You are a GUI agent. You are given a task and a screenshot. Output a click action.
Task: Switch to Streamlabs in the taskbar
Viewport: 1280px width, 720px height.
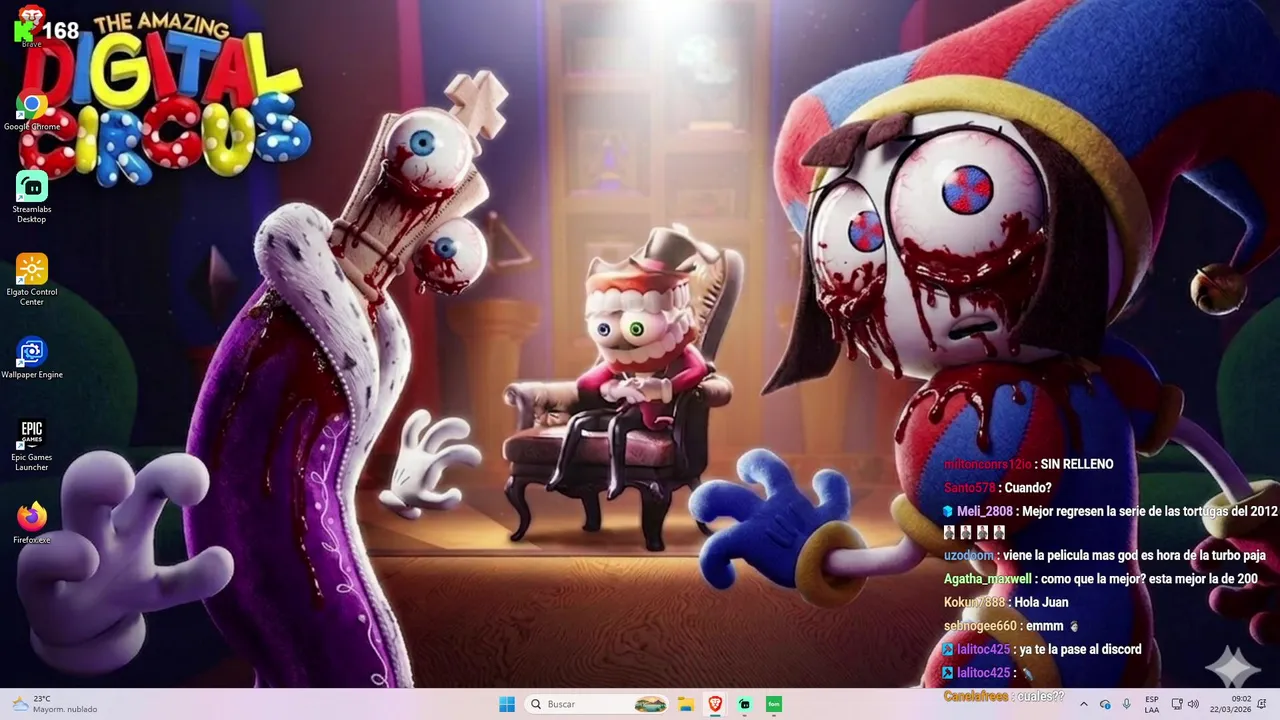coord(744,704)
